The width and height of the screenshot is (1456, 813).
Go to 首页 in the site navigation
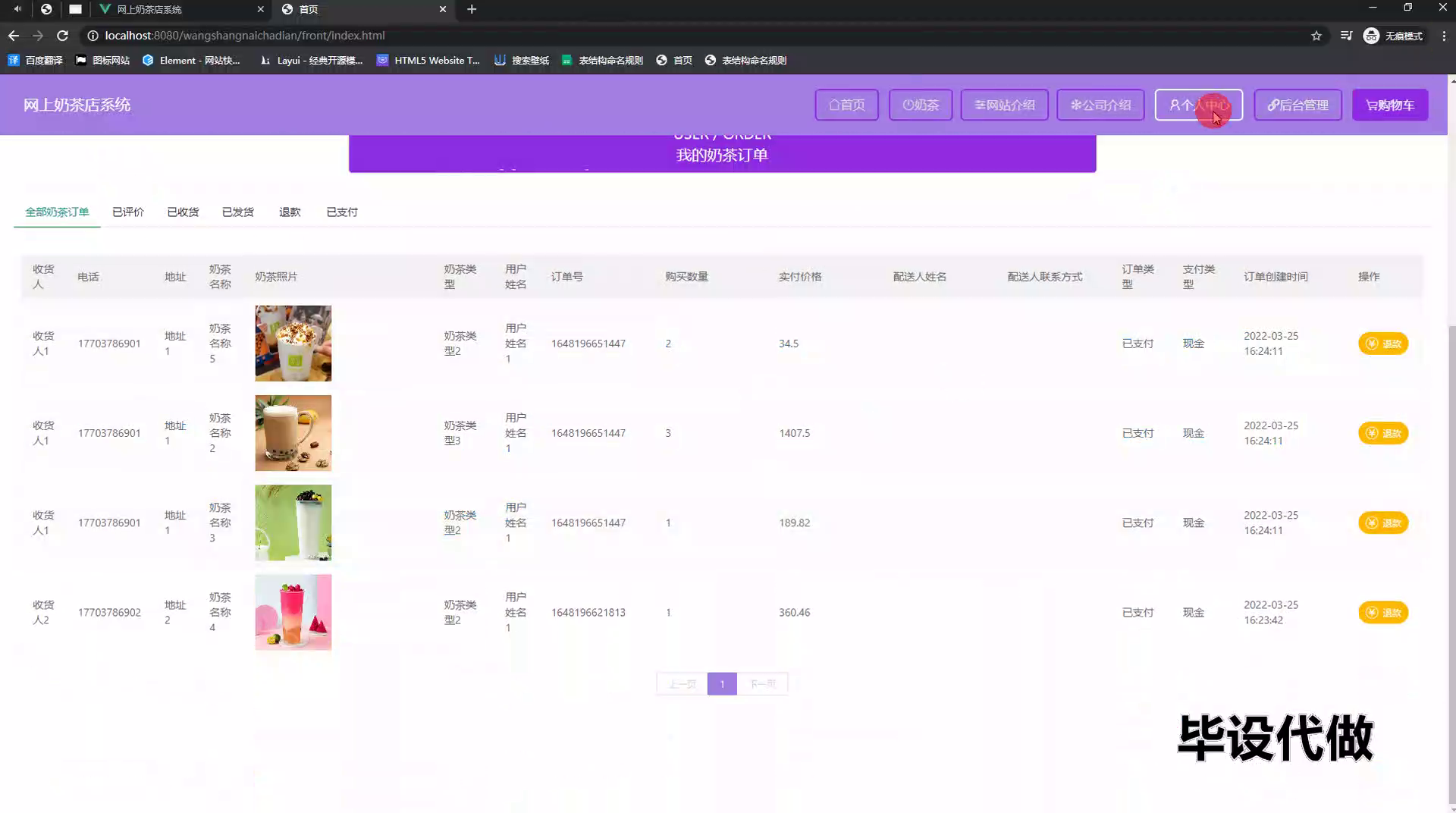[847, 105]
